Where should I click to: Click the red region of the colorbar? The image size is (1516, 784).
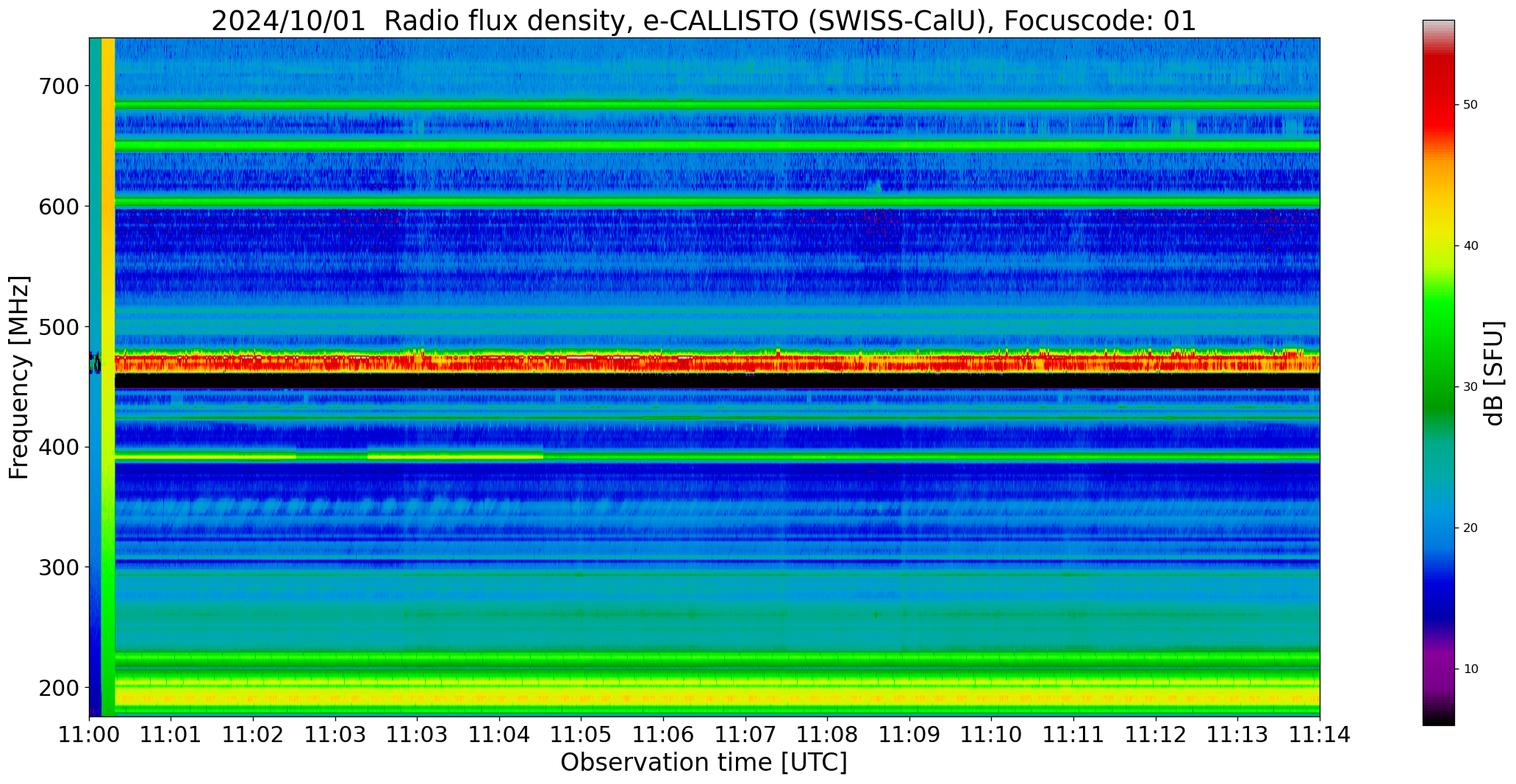(x=1438, y=96)
